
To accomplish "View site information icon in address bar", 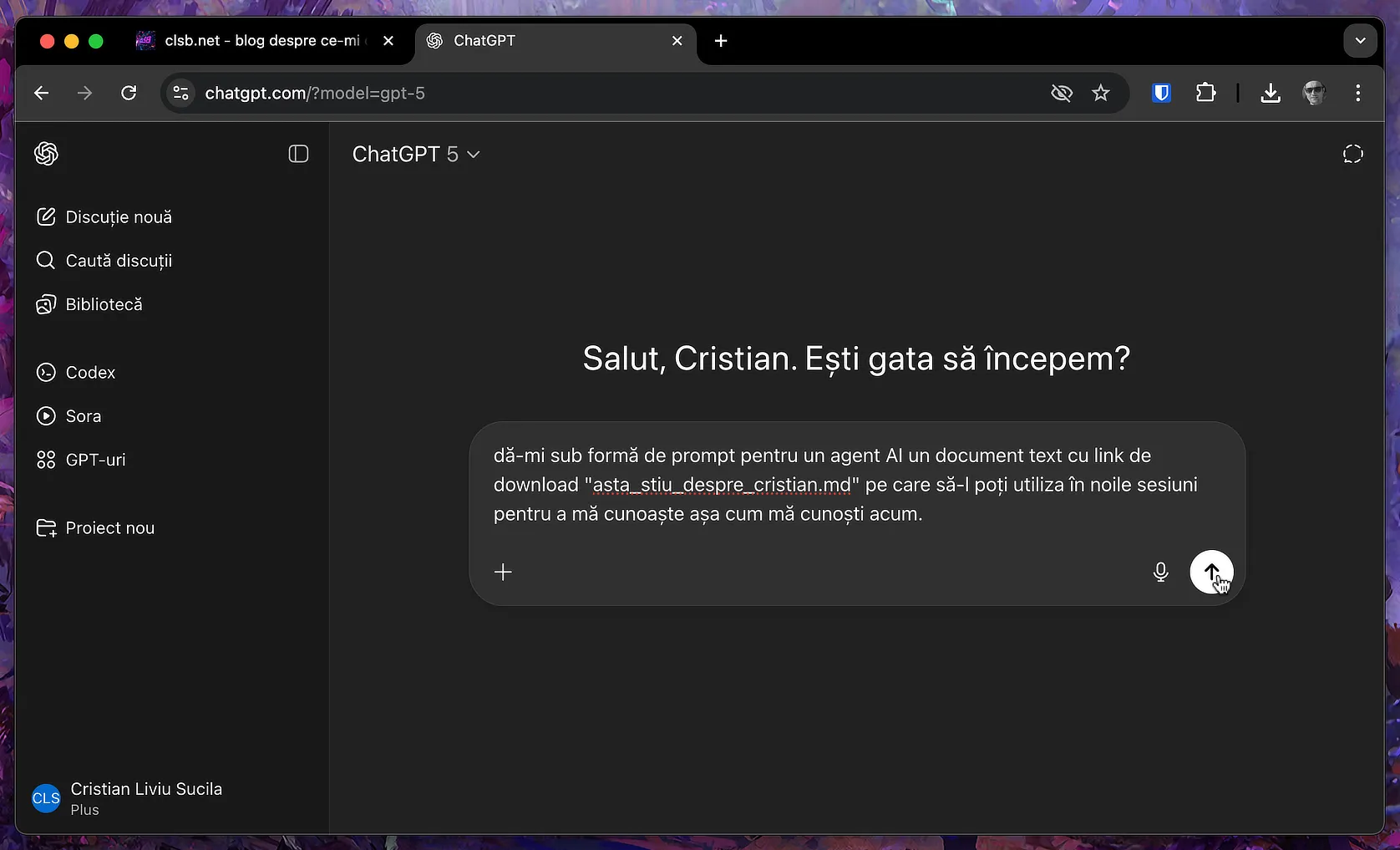I will tap(180, 93).
